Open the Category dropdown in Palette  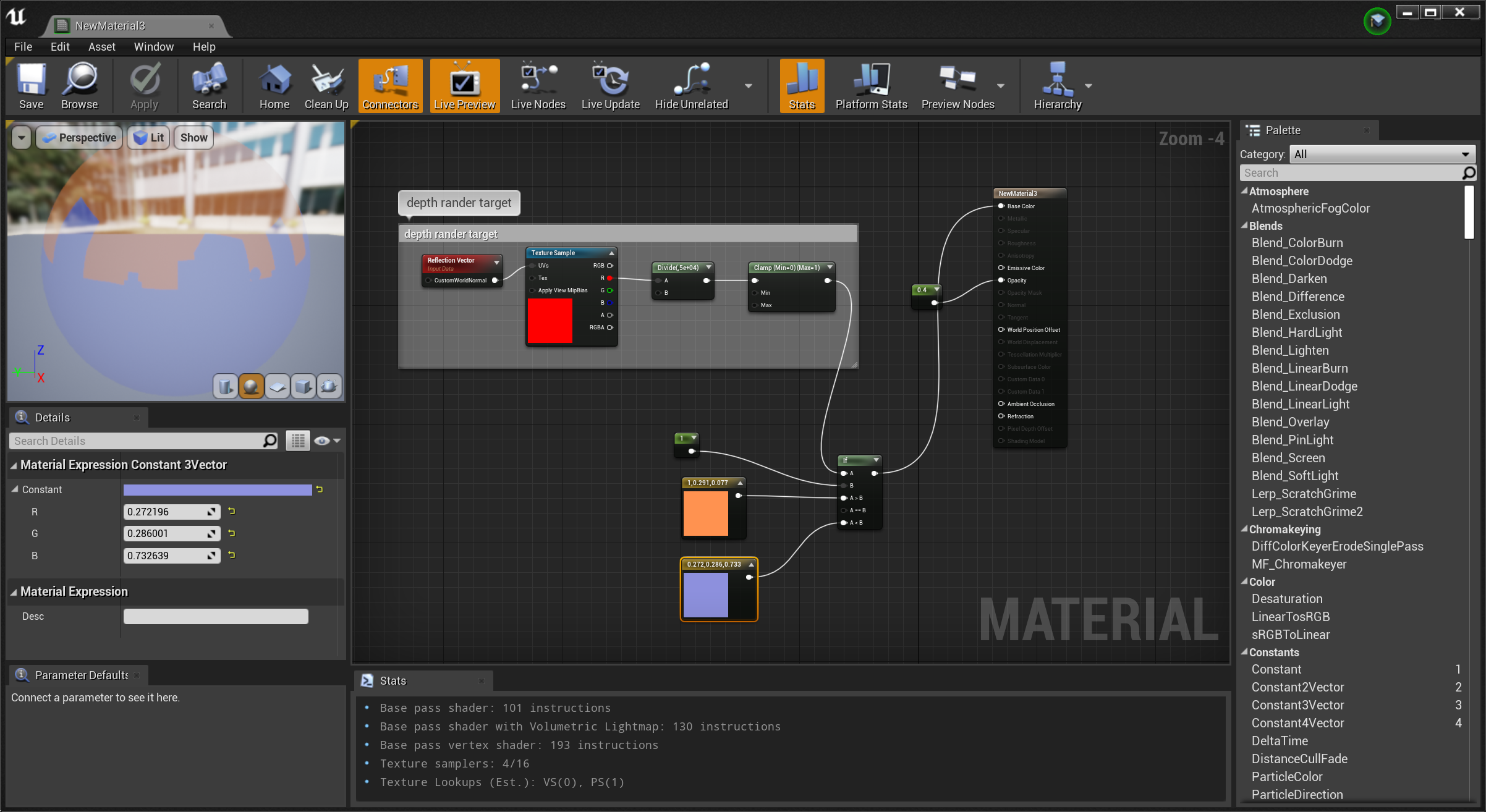pyautogui.click(x=1382, y=154)
